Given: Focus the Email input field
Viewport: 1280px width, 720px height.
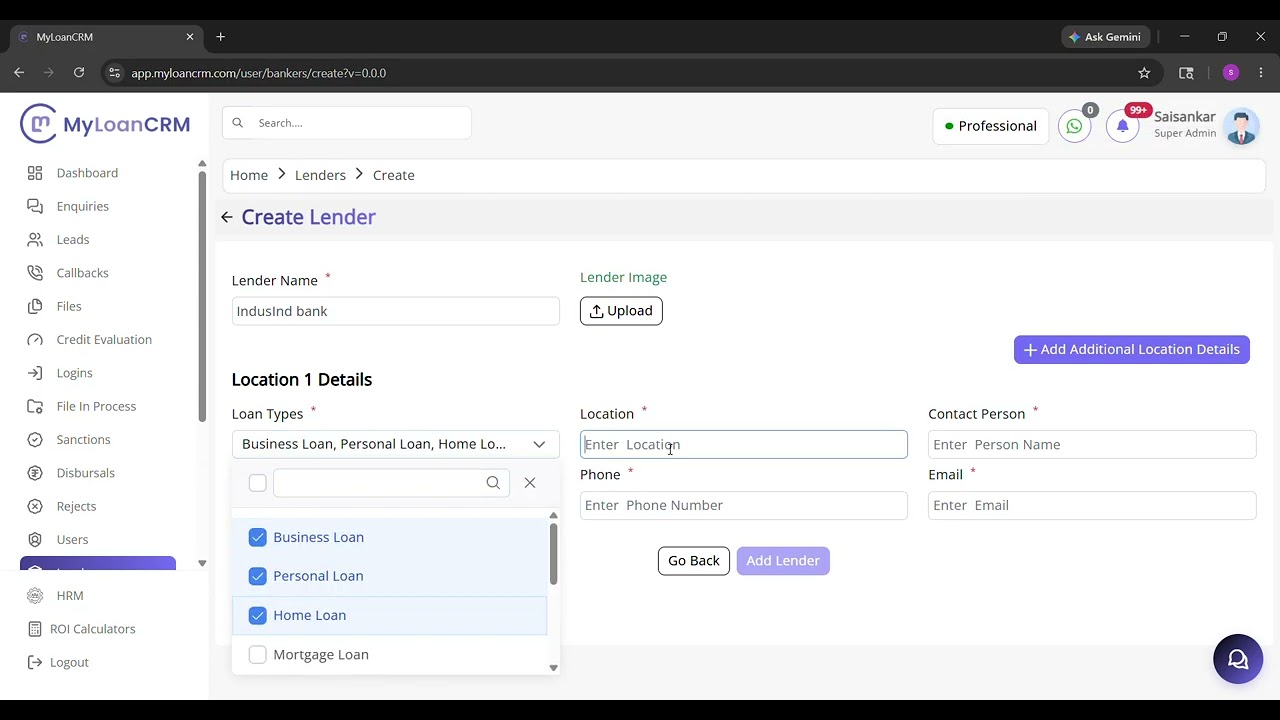Looking at the screenshot, I should (x=1092, y=505).
